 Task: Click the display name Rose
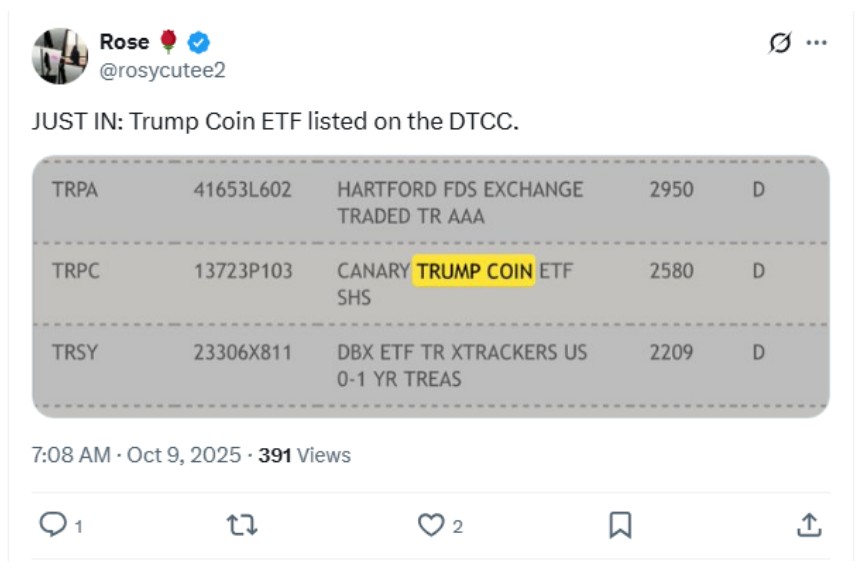click(x=123, y=41)
